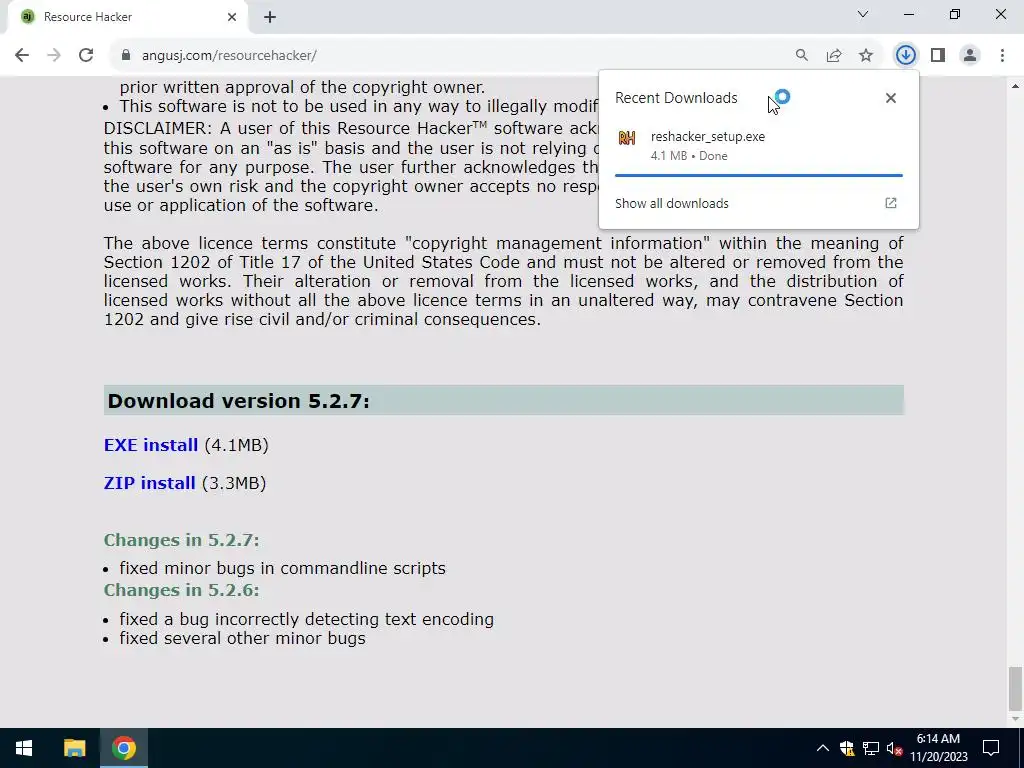Click the reshacker_setup.exe RH file icon
The width and height of the screenshot is (1024, 768).
pyautogui.click(x=627, y=138)
